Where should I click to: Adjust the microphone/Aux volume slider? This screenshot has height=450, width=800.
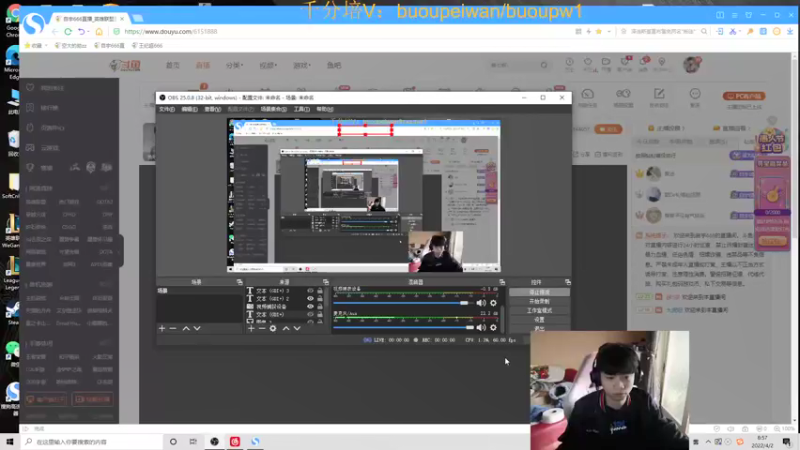404,328
